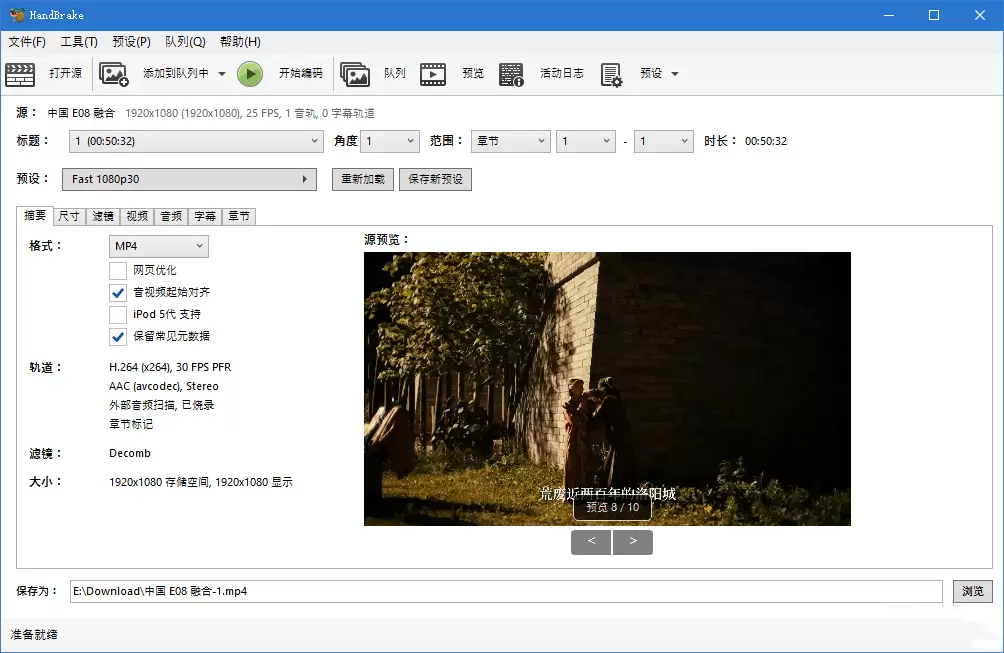The width and height of the screenshot is (1004, 653).
Task: Switch to the 滤镜 tab
Action: [x=102, y=216]
